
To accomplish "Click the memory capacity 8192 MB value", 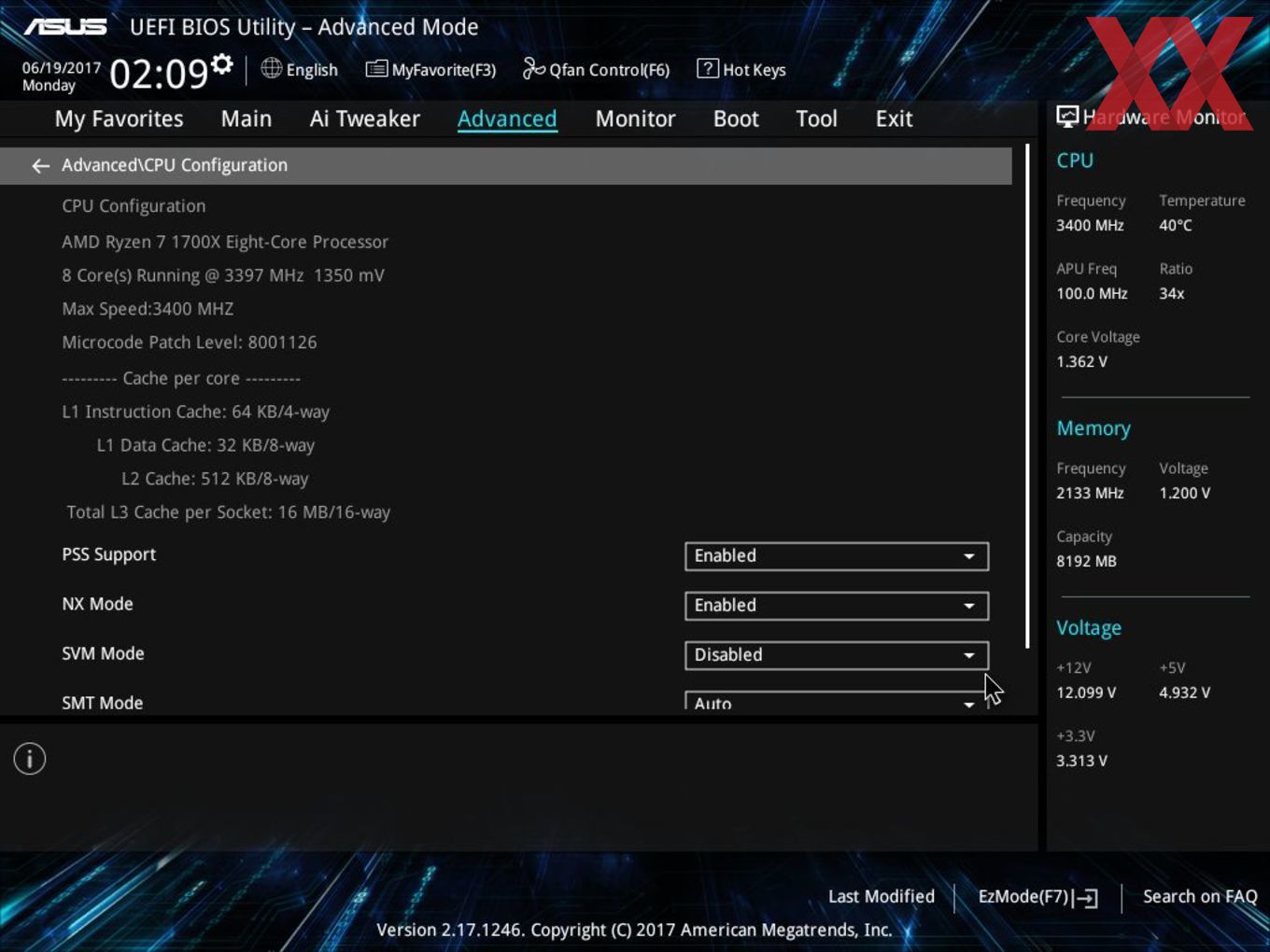I will coord(1086,561).
